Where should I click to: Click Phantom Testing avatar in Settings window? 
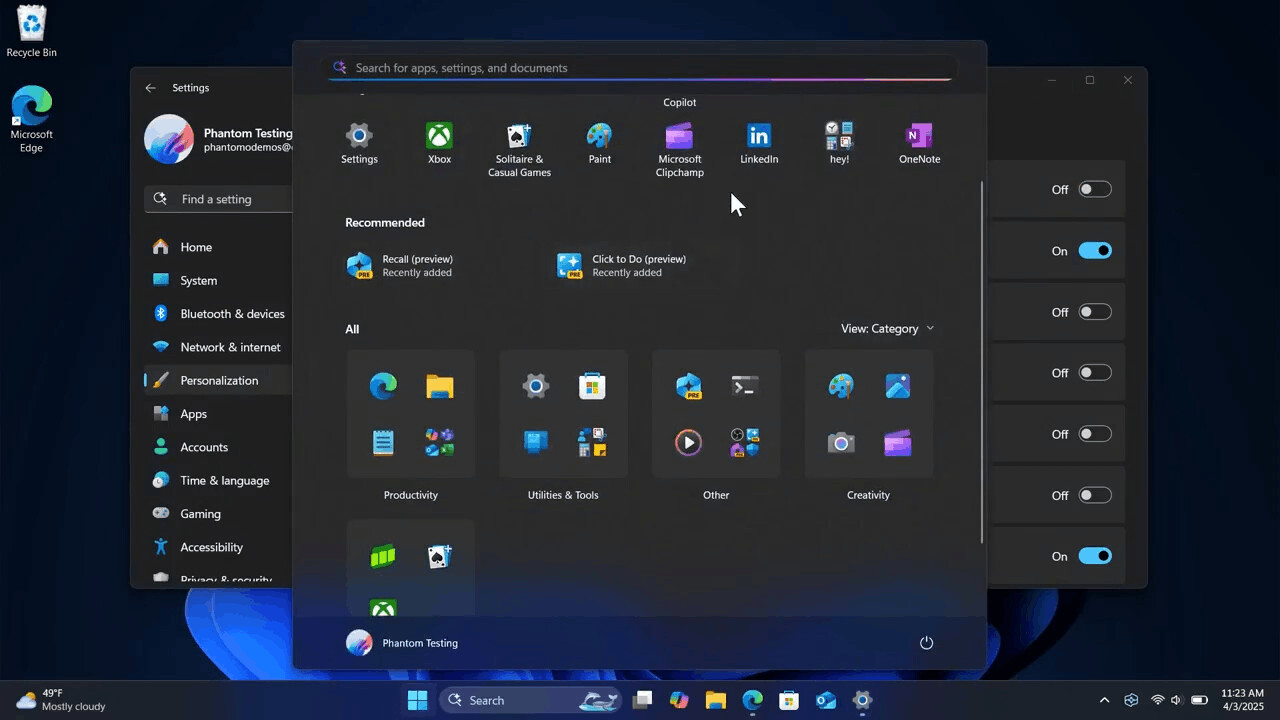tap(169, 139)
